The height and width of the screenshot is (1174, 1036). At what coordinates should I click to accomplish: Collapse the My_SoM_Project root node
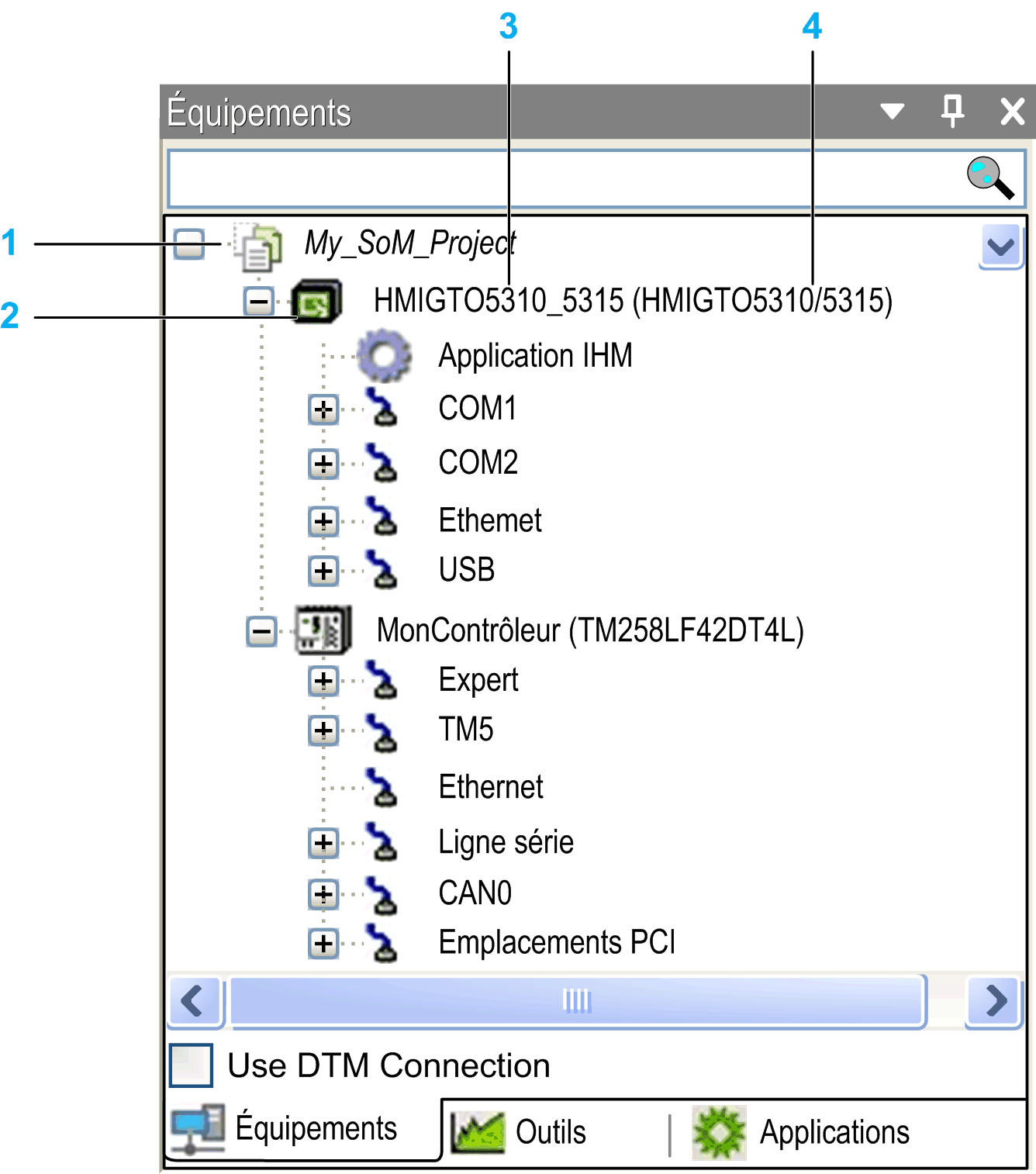click(x=189, y=244)
